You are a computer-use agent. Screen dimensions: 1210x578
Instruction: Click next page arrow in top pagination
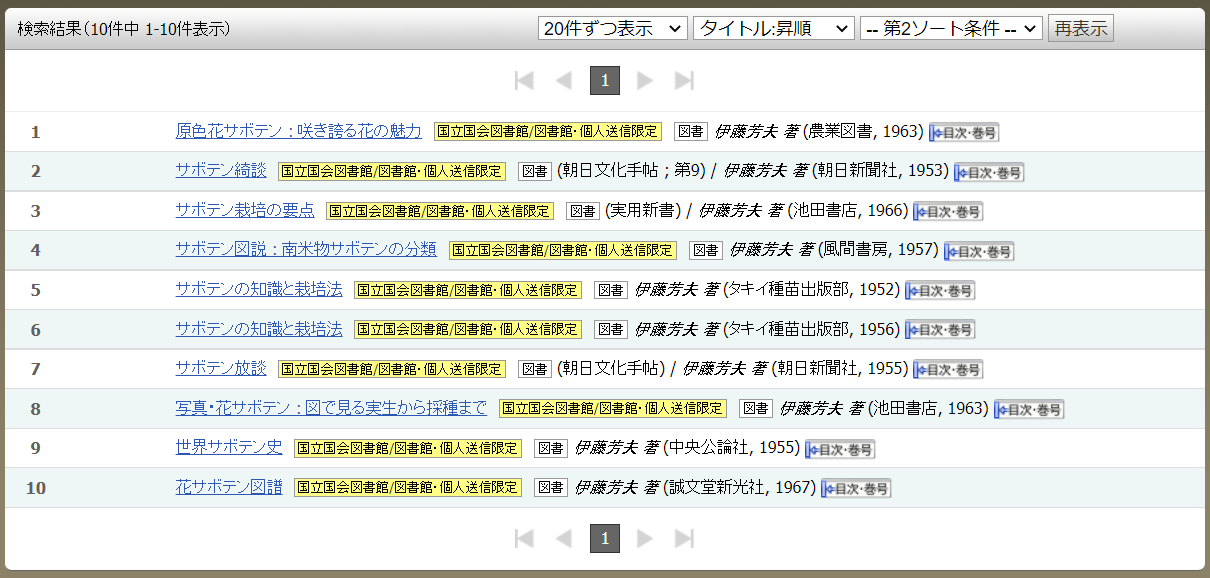point(645,81)
